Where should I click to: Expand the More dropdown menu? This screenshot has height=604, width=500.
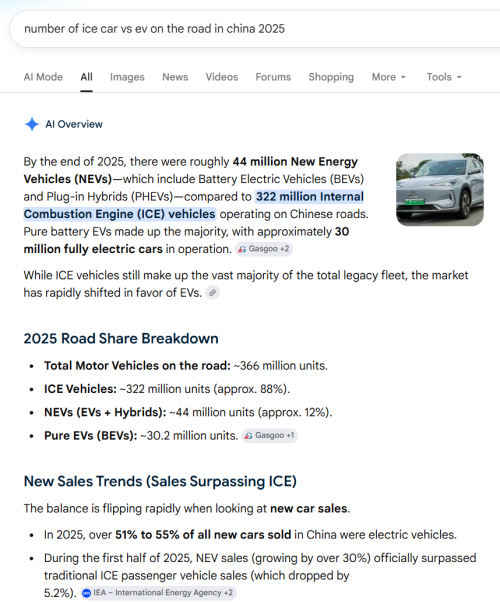click(389, 77)
